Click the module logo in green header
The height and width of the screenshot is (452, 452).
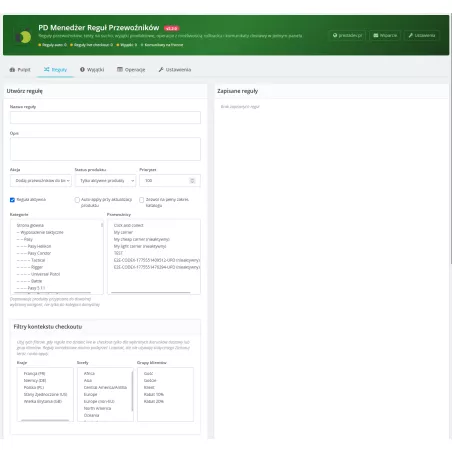pos(23,36)
